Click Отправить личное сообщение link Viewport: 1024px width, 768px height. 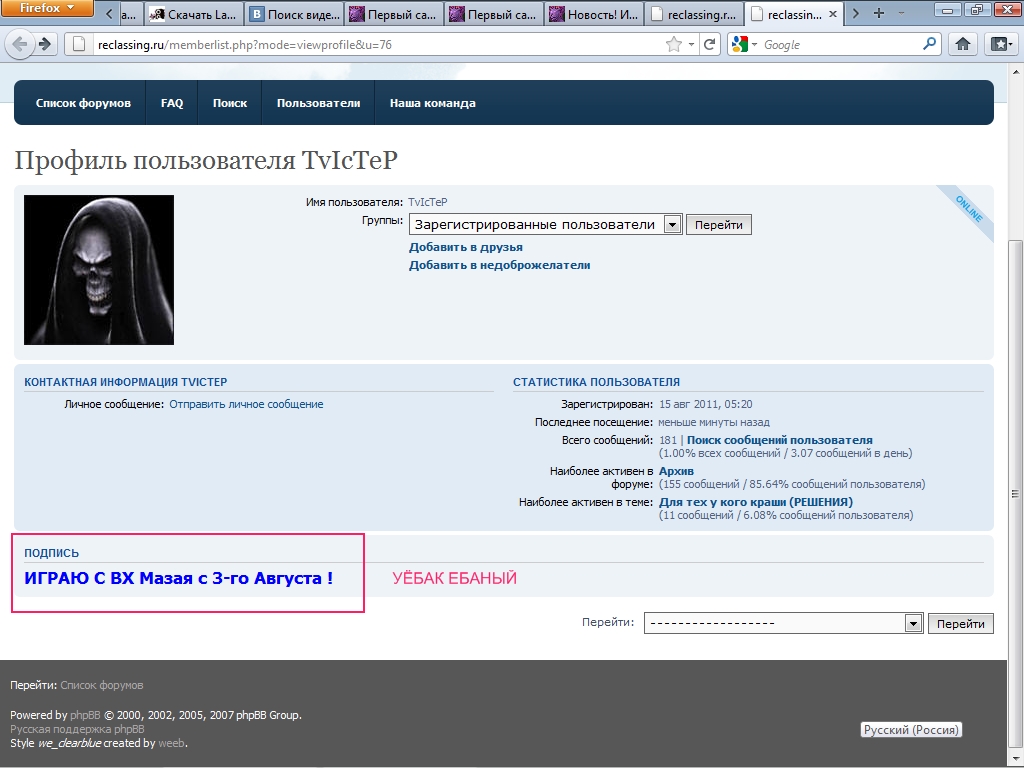(x=246, y=404)
